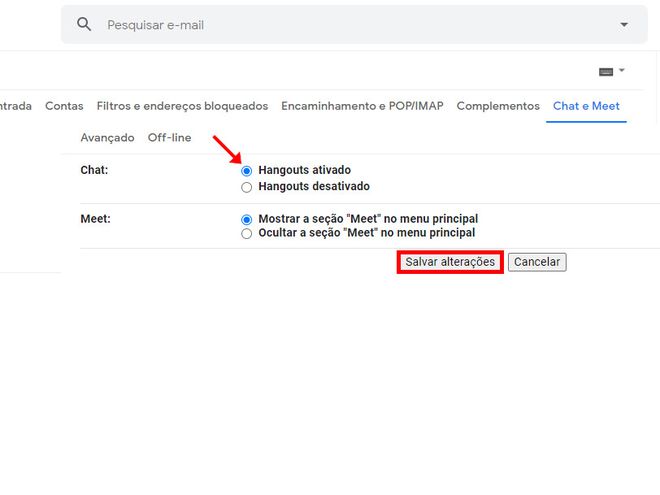
Task: Click the search magnifier icon
Action: point(84,24)
